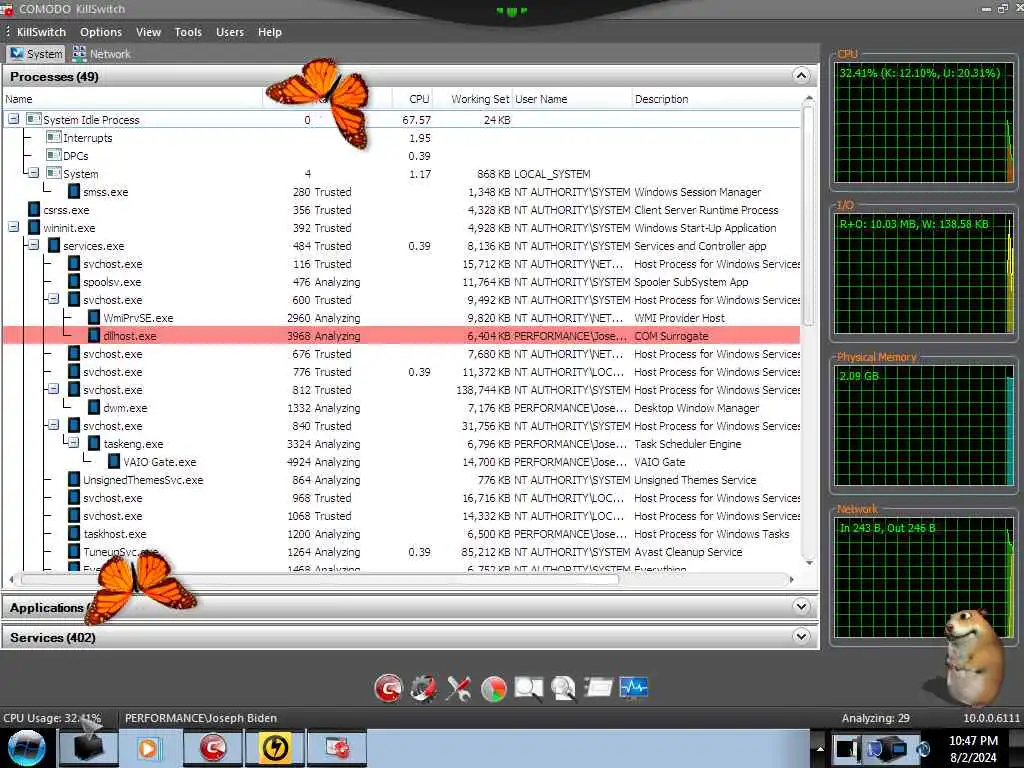Click the magnifier over window toolbar icon
Image resolution: width=1024 pixels, height=768 pixels.
529,688
